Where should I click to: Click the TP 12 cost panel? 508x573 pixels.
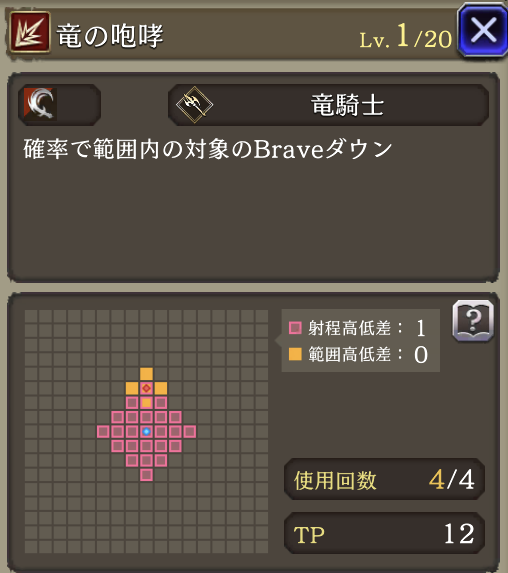click(384, 533)
